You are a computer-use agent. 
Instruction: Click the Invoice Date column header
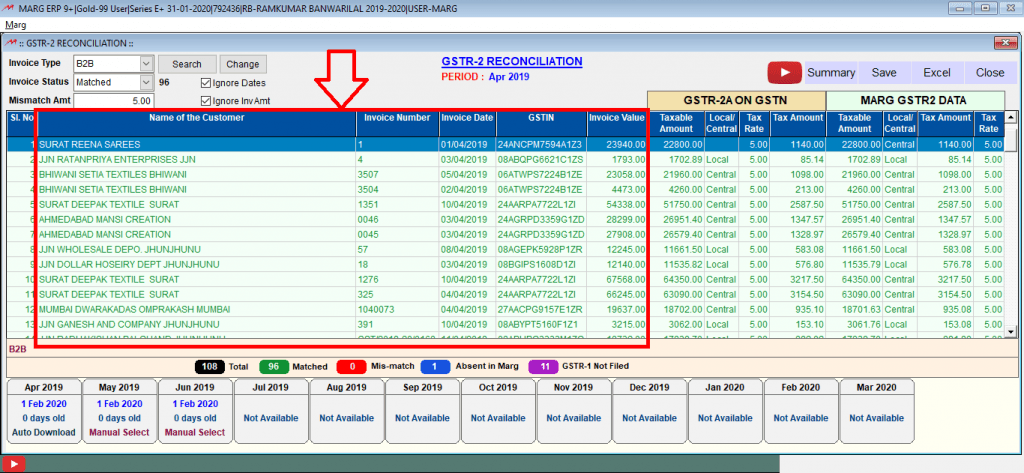(x=467, y=123)
